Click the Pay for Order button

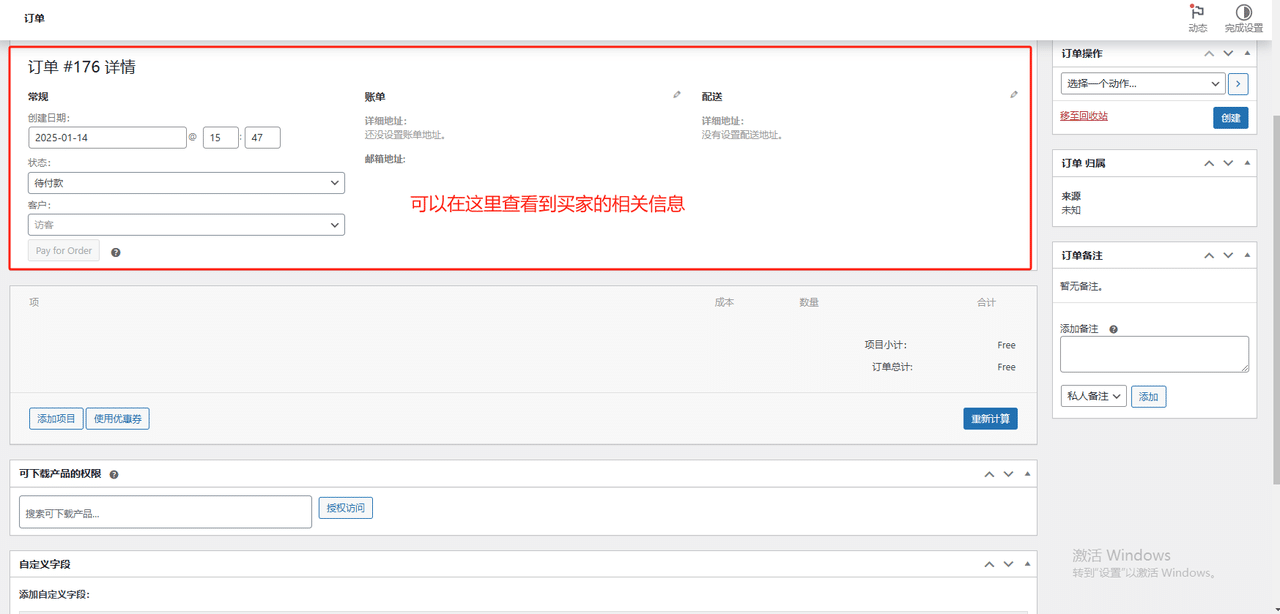coord(64,251)
